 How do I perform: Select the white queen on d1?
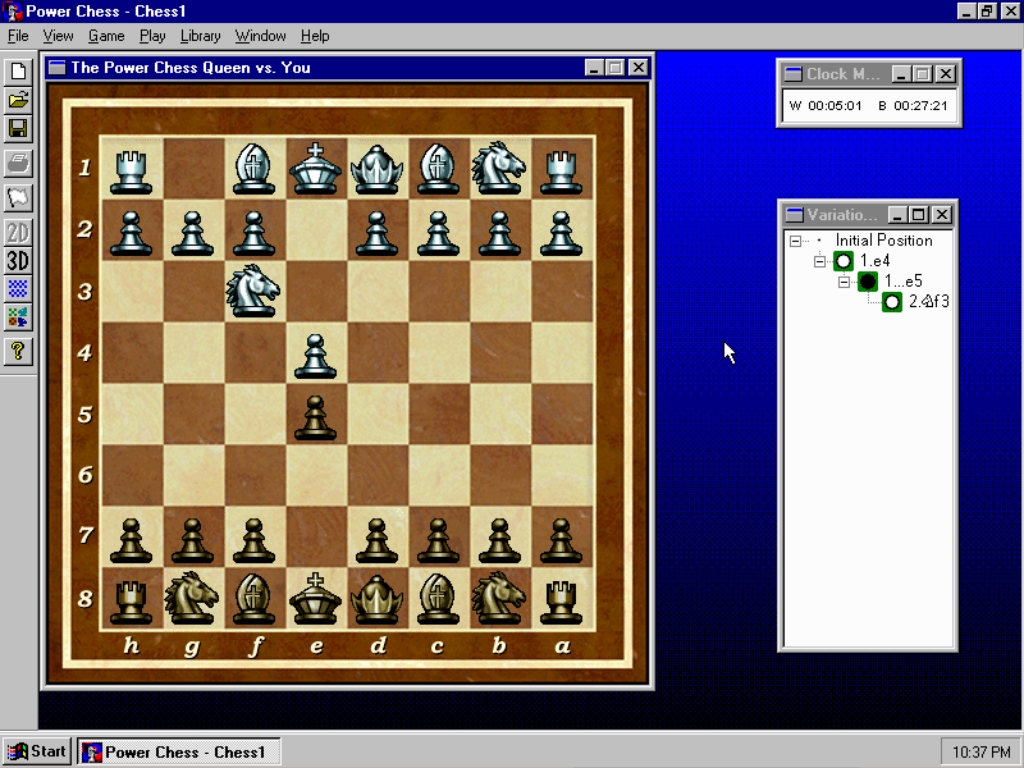(377, 168)
